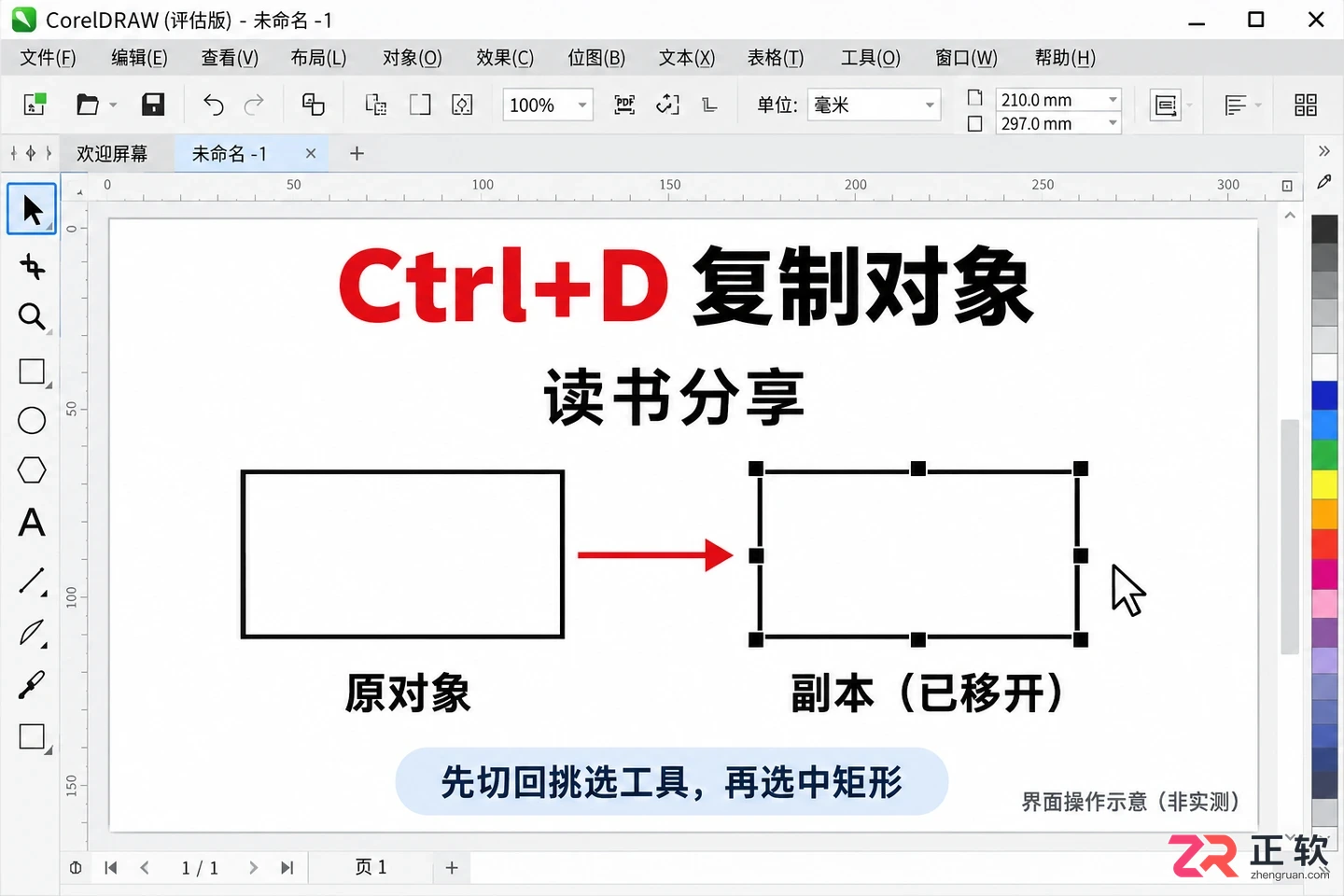Expand the Open folder dropdown arrow
Screen dimensions: 1344x896
(x=113, y=105)
